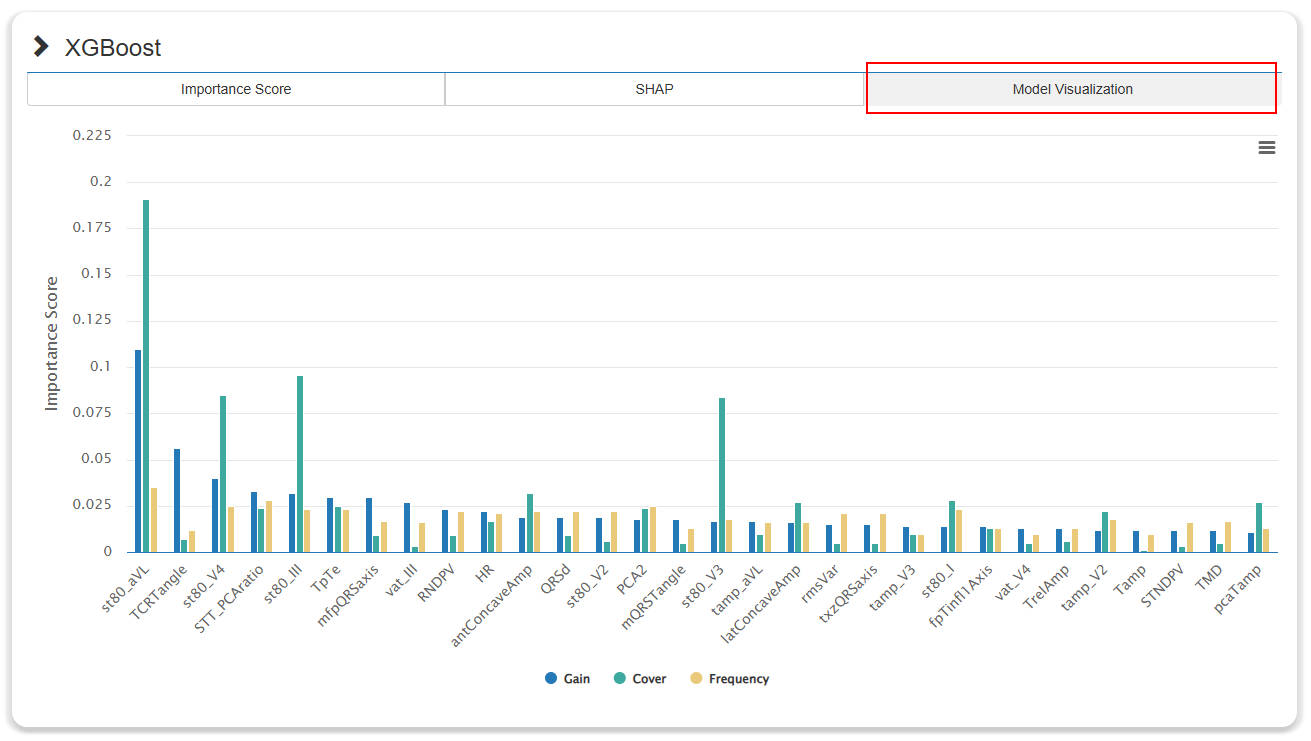The height and width of the screenshot is (741, 1311).
Task: Select the green Cover bar for st80_III
Action: 300,463
